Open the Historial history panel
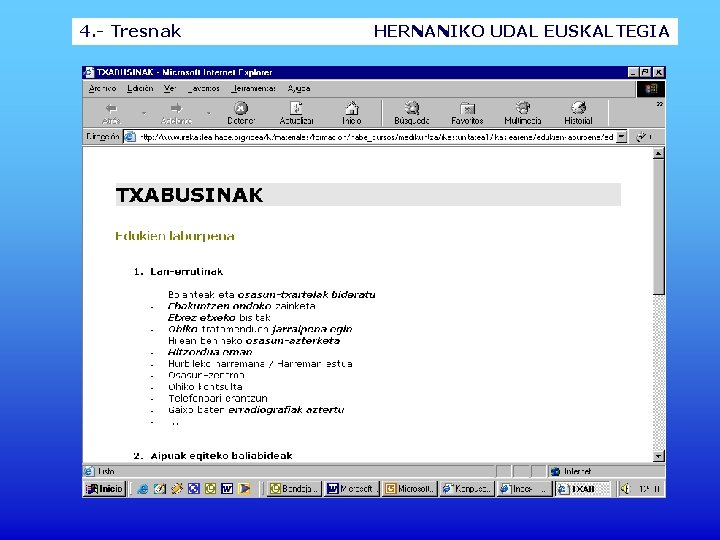720x540 pixels. point(578,113)
